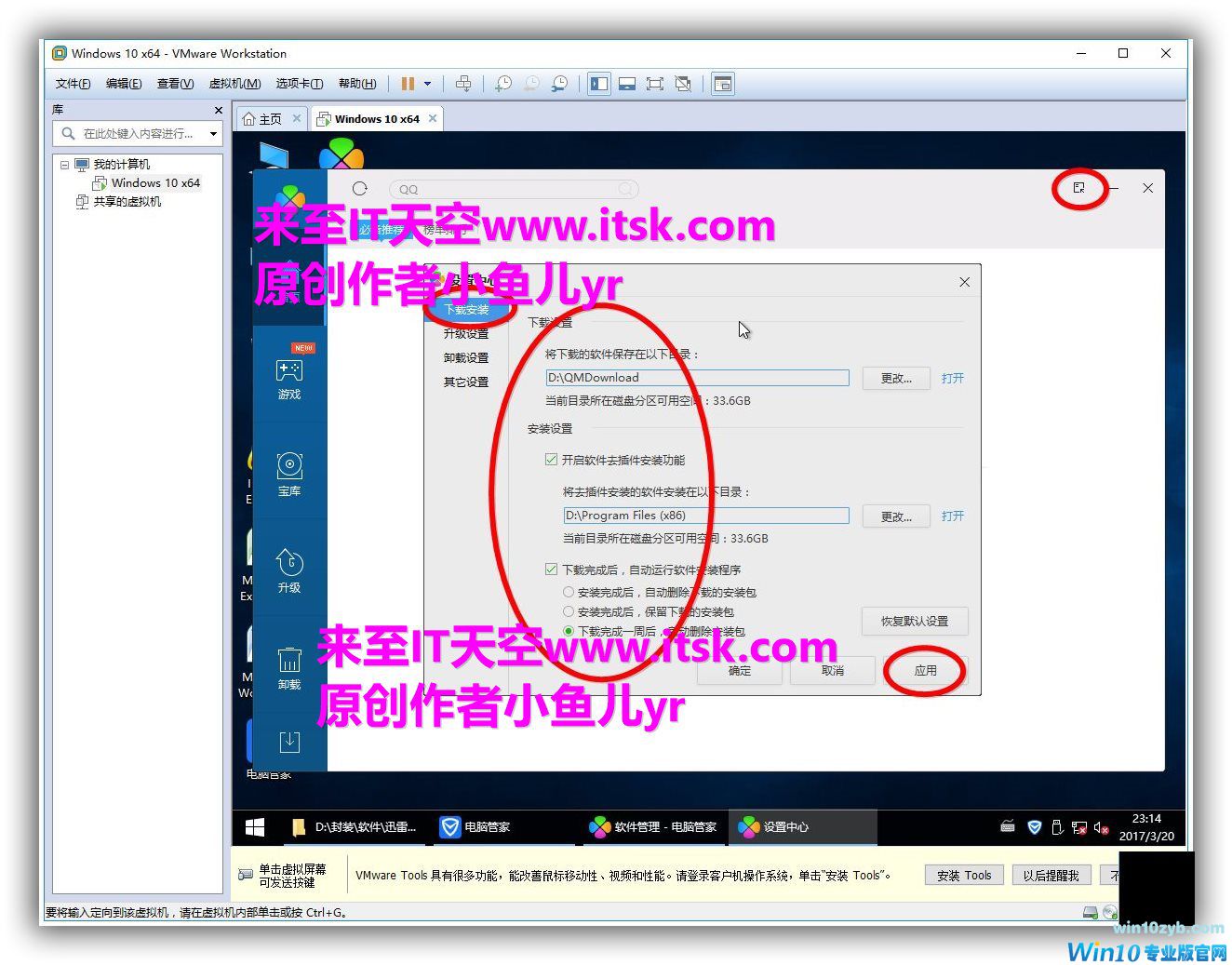Screen dimensions: 1232x965
Task: Click the 取消 button
Action: coord(833,671)
